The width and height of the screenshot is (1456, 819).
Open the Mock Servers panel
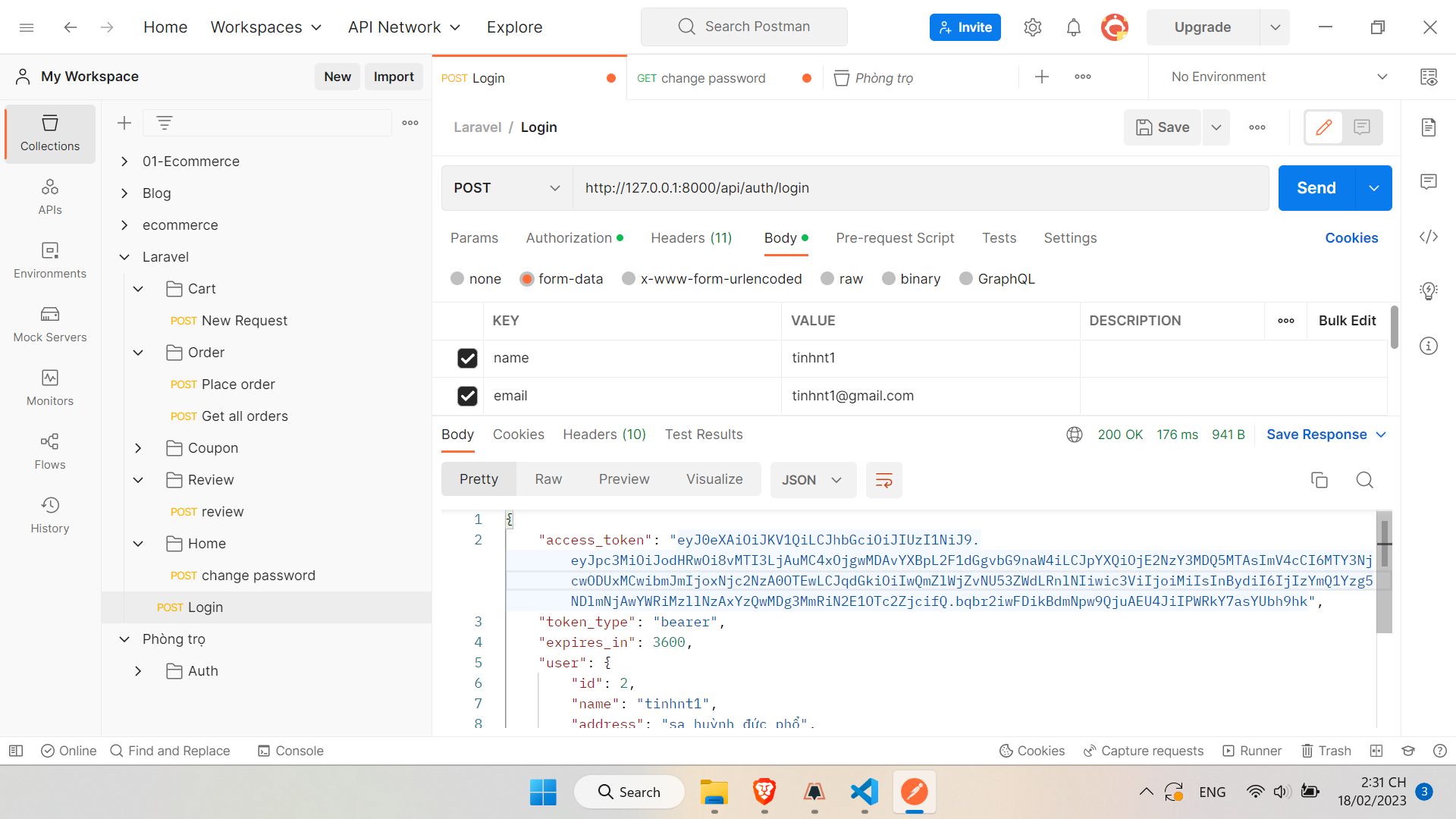(49, 325)
